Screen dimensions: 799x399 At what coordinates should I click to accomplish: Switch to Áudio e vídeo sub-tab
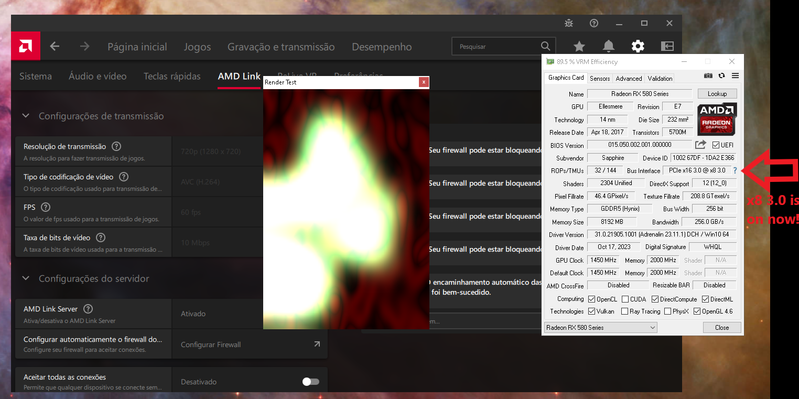pyautogui.click(x=97, y=76)
